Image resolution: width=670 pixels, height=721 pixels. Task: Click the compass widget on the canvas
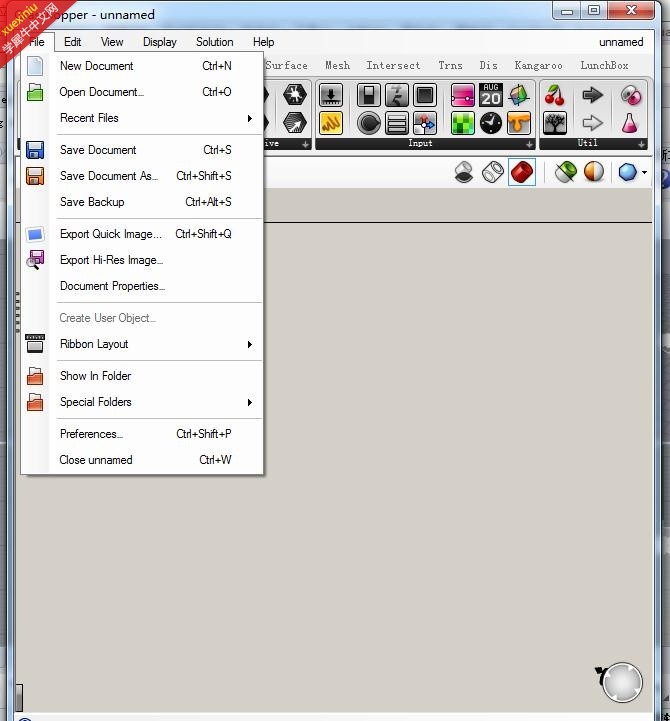(x=621, y=682)
